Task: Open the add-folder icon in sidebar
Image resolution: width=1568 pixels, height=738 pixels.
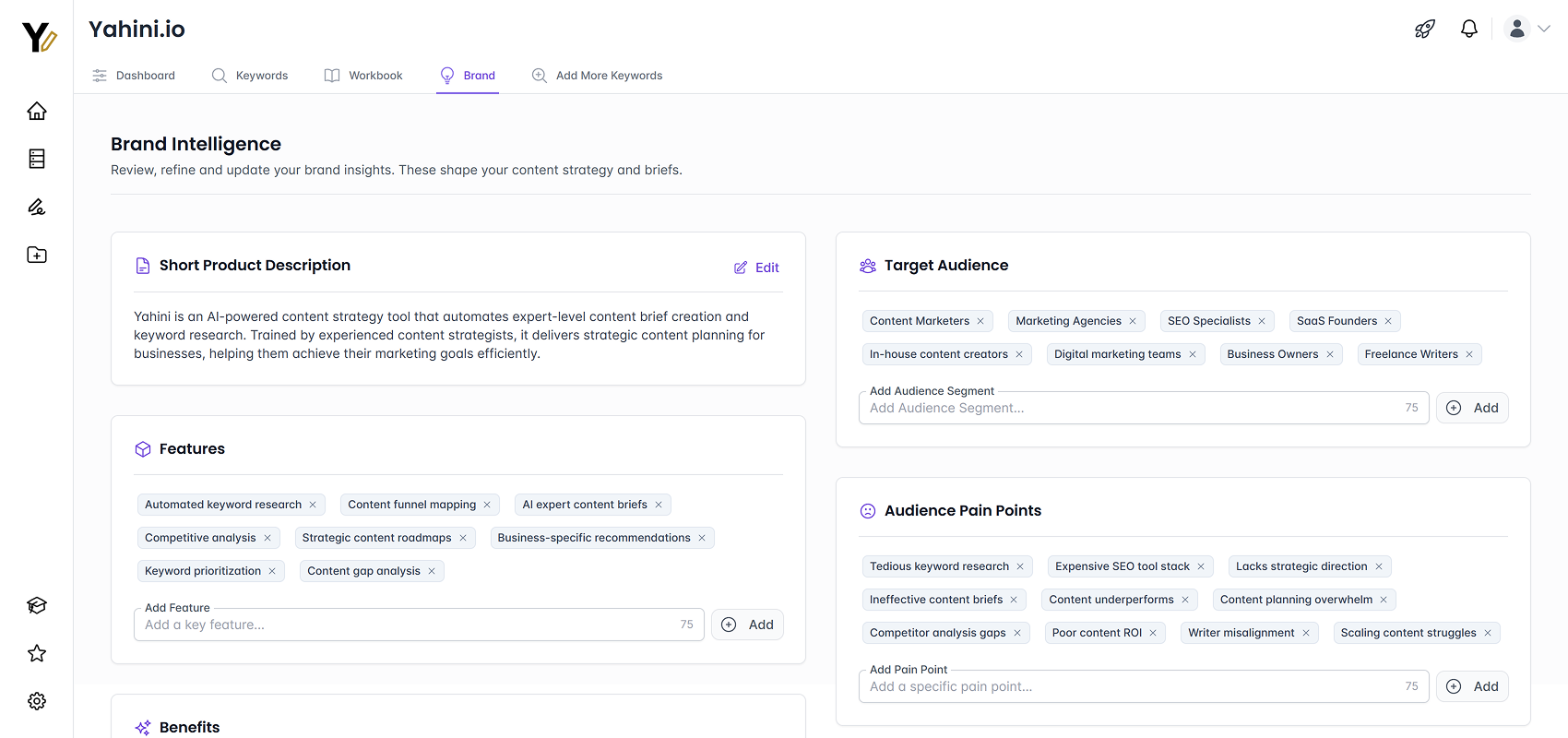Action: point(37,255)
